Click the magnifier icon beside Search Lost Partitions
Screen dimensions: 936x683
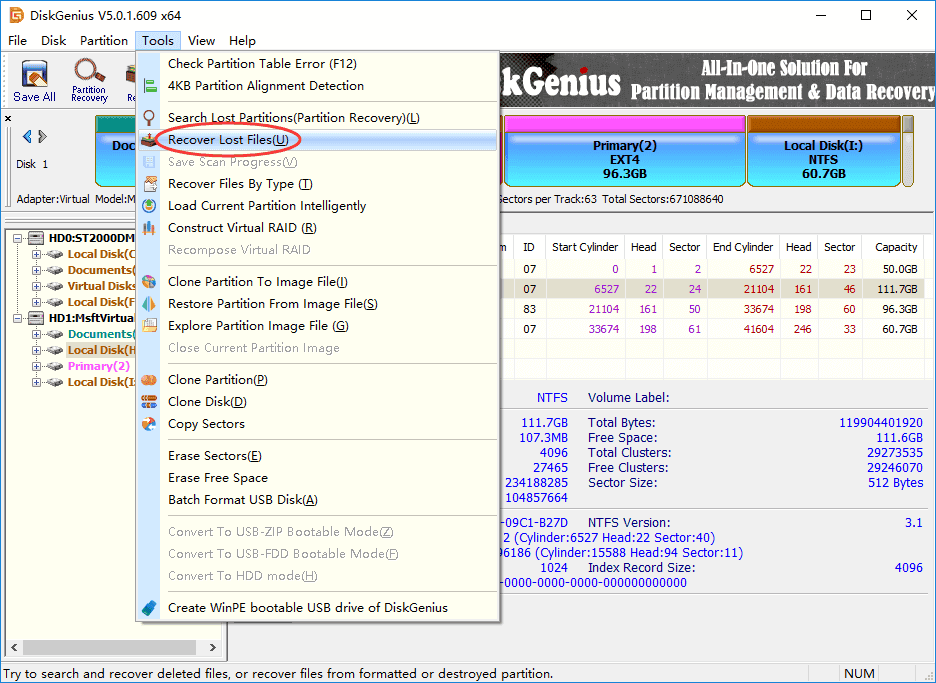149,118
